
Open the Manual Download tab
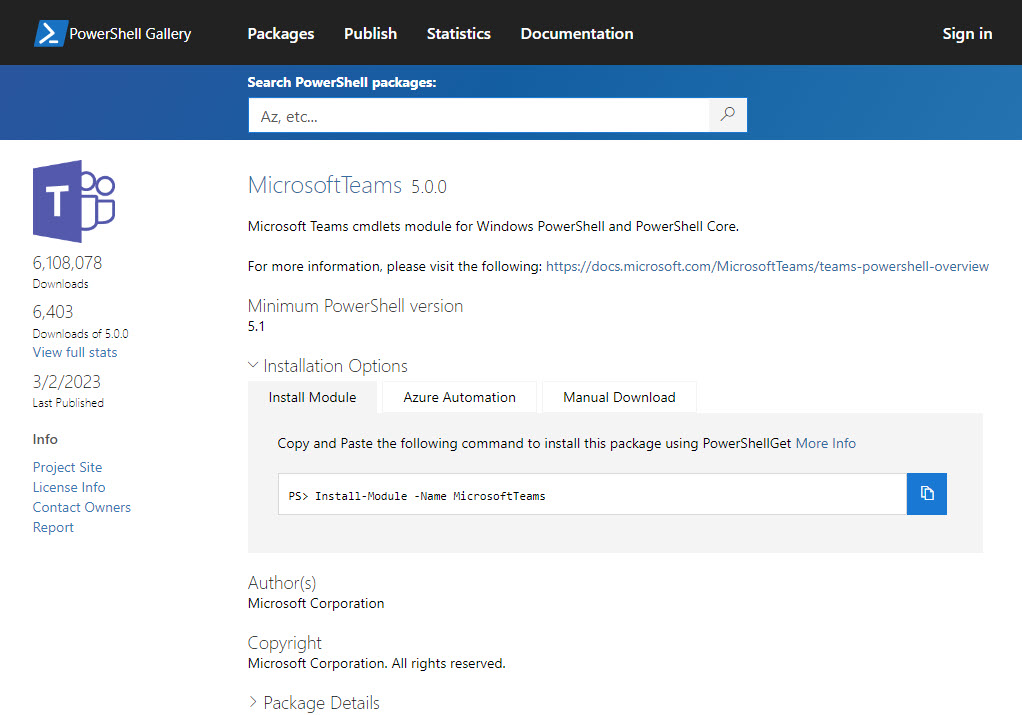618,396
